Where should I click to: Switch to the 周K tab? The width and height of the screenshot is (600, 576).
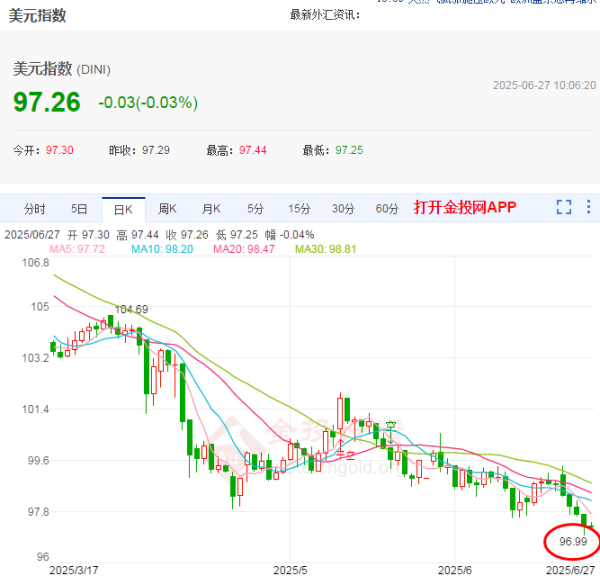point(167,209)
